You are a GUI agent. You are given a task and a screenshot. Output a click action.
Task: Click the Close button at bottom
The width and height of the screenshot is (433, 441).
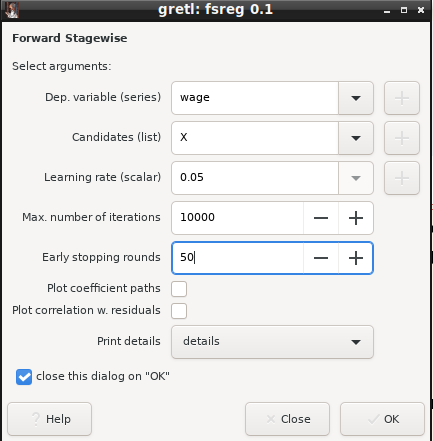(287, 419)
